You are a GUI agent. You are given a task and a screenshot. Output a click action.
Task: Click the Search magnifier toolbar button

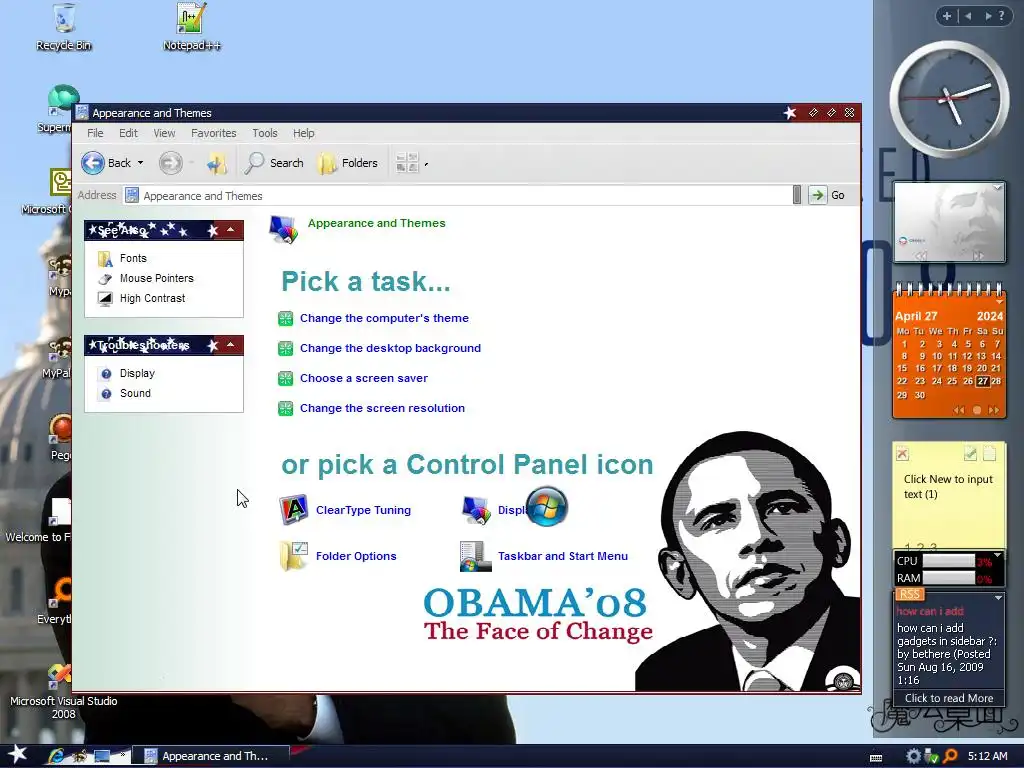pos(274,163)
